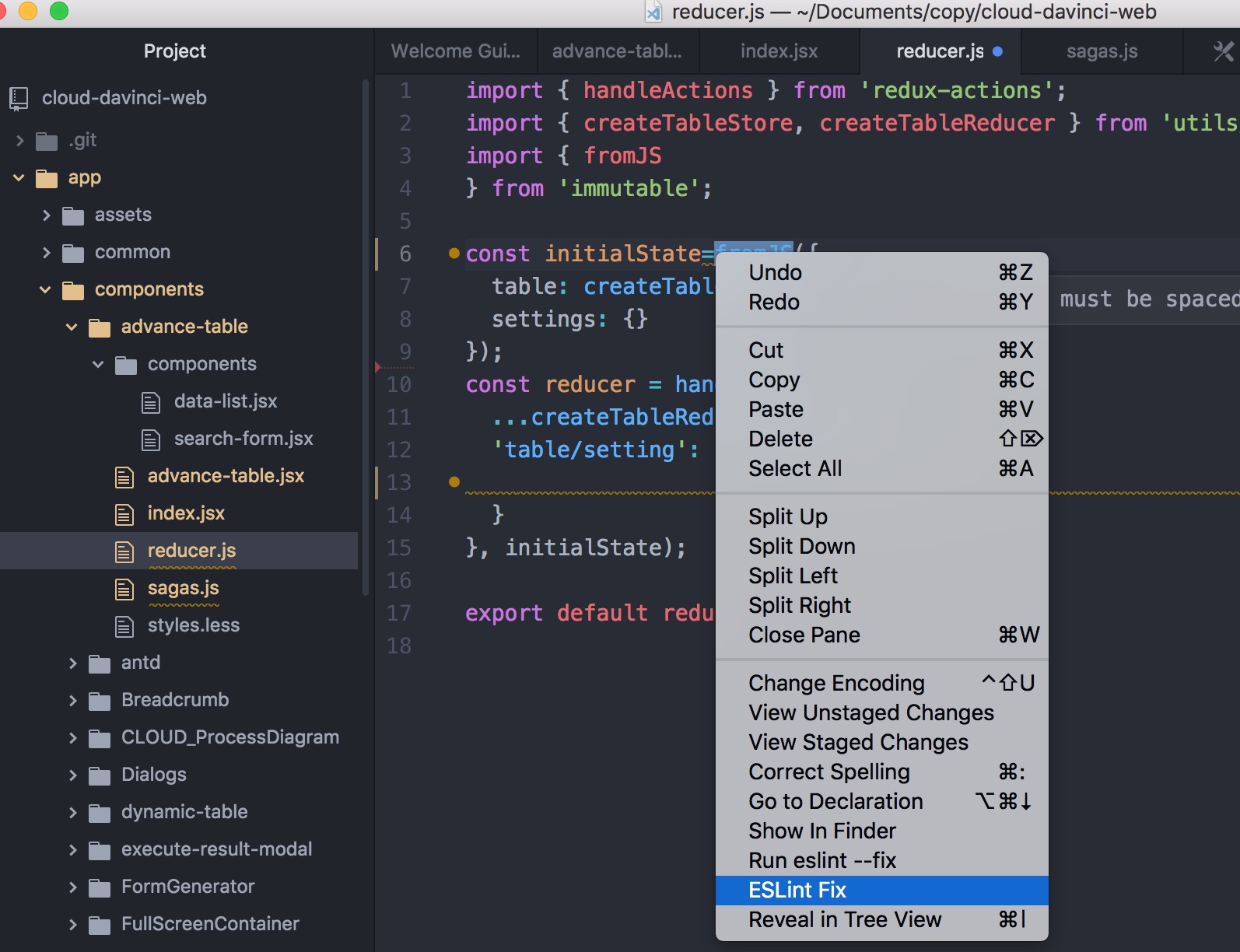Image resolution: width=1240 pixels, height=952 pixels.
Task: Choose View Unstaged Changes entry
Action: (881, 713)
